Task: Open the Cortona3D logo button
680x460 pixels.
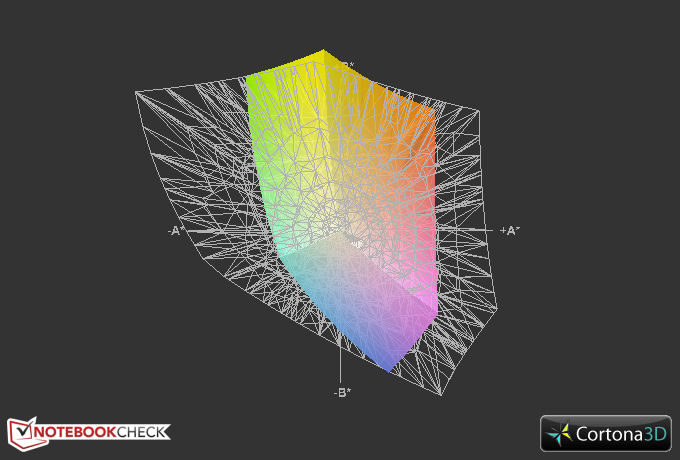Action: pyautogui.click(x=606, y=434)
